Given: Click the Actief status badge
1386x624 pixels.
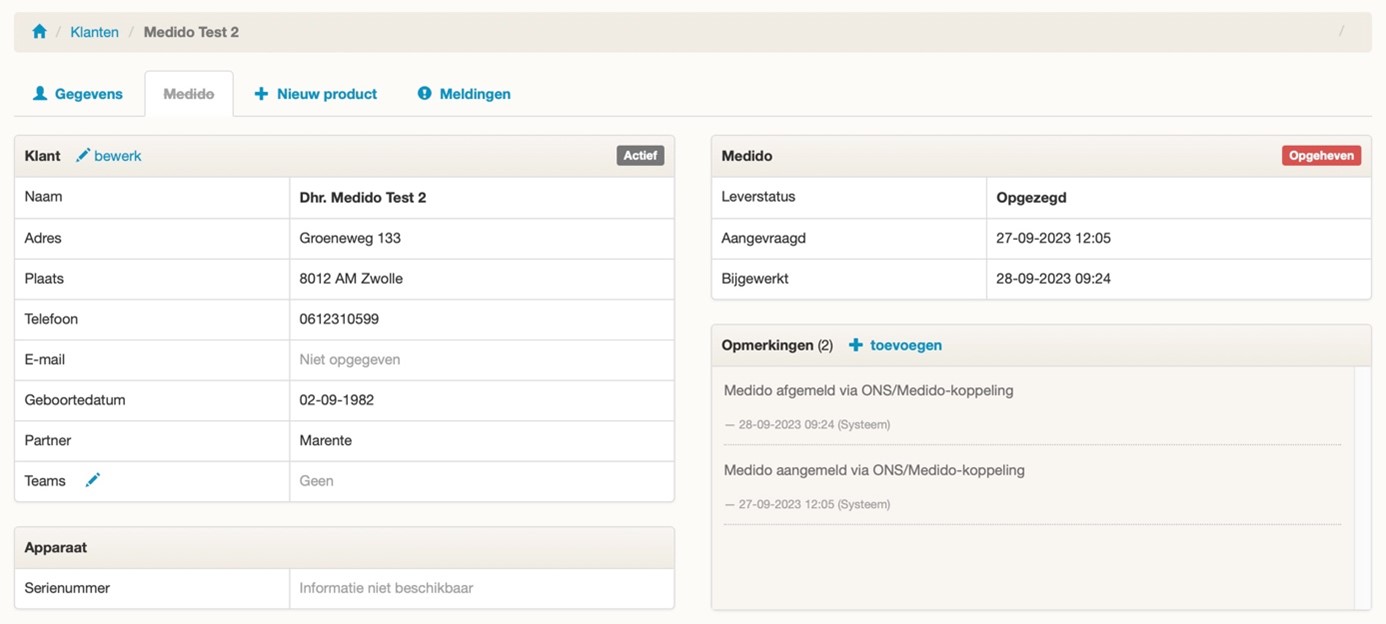Looking at the screenshot, I should [x=640, y=156].
